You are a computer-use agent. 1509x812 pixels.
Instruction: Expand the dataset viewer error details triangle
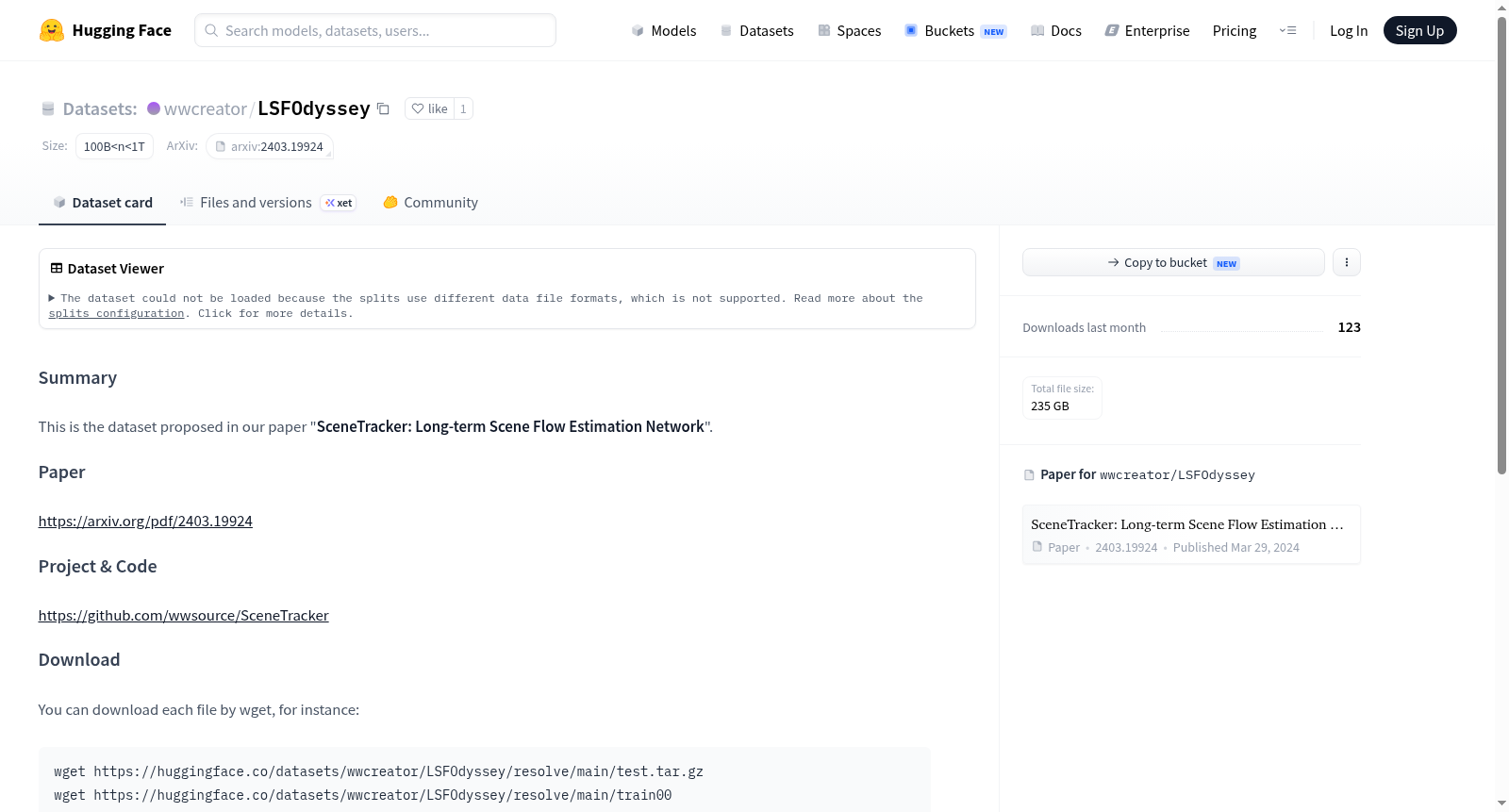pos(52,298)
